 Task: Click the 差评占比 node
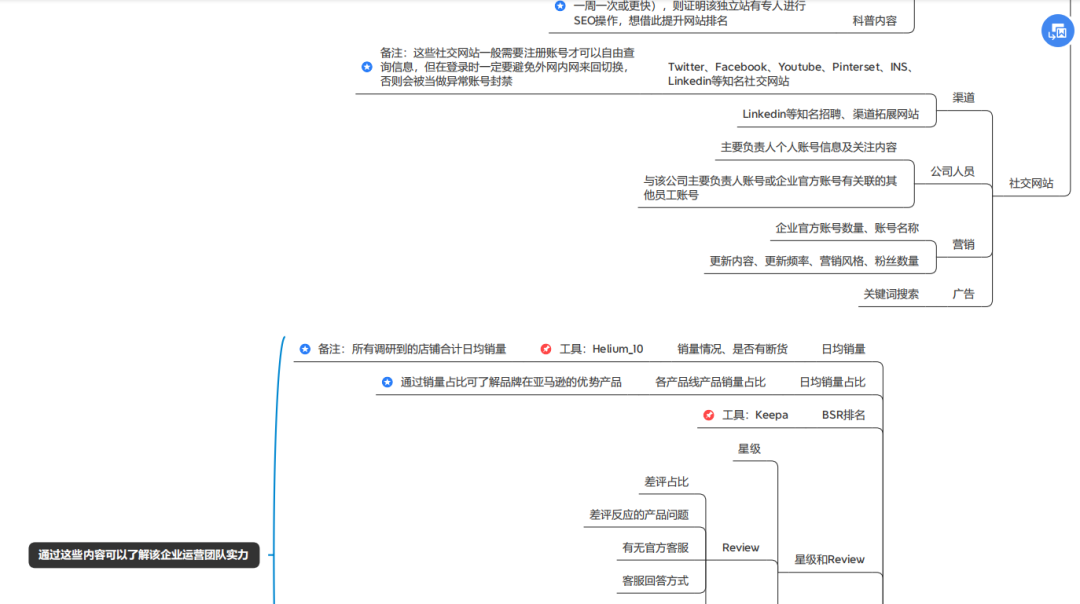[668, 481]
